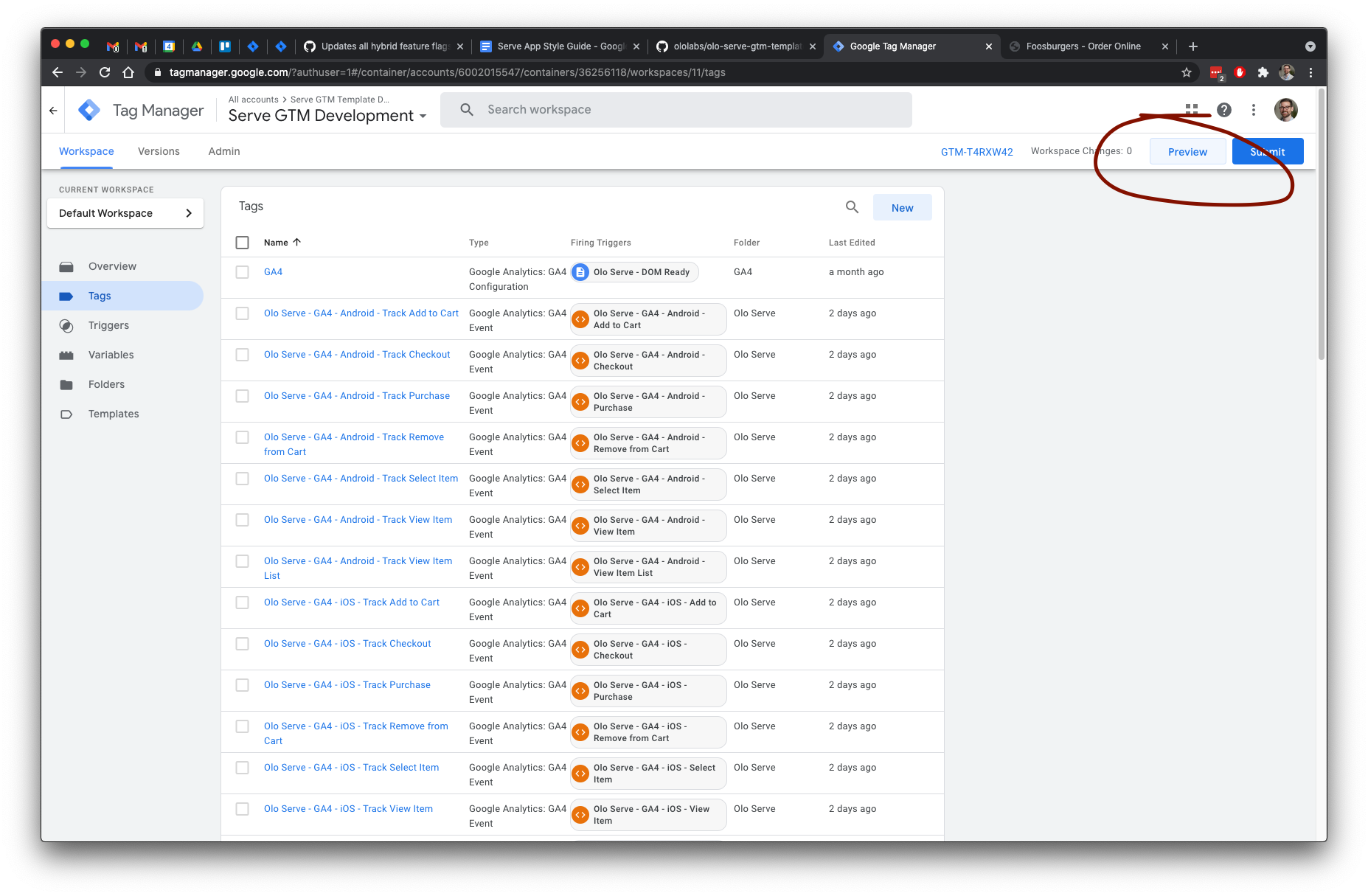This screenshot has width=1368, height=896.
Task: Click the Search workspace field
Action: pos(676,110)
